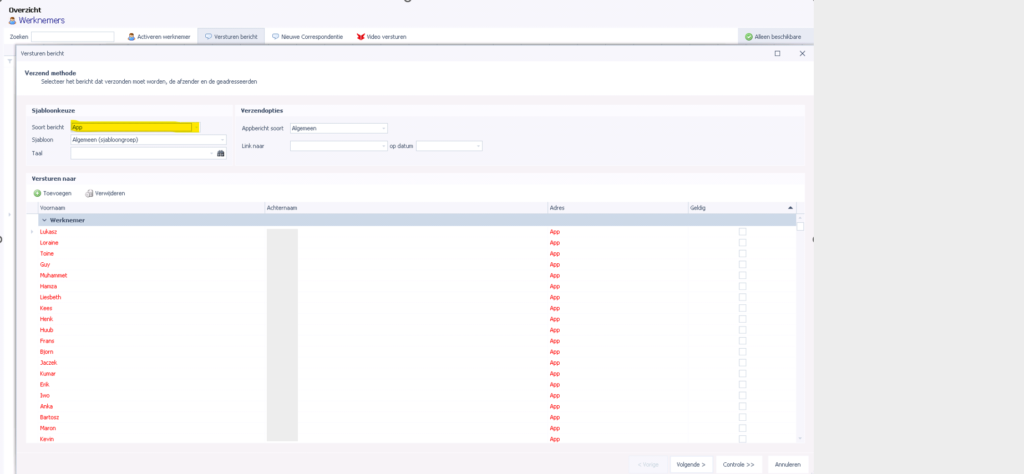Open the Appbericht soort dropdown

[x=383, y=128]
